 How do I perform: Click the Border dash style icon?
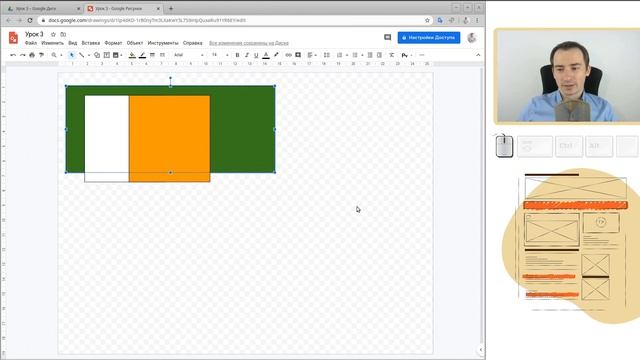click(162, 55)
